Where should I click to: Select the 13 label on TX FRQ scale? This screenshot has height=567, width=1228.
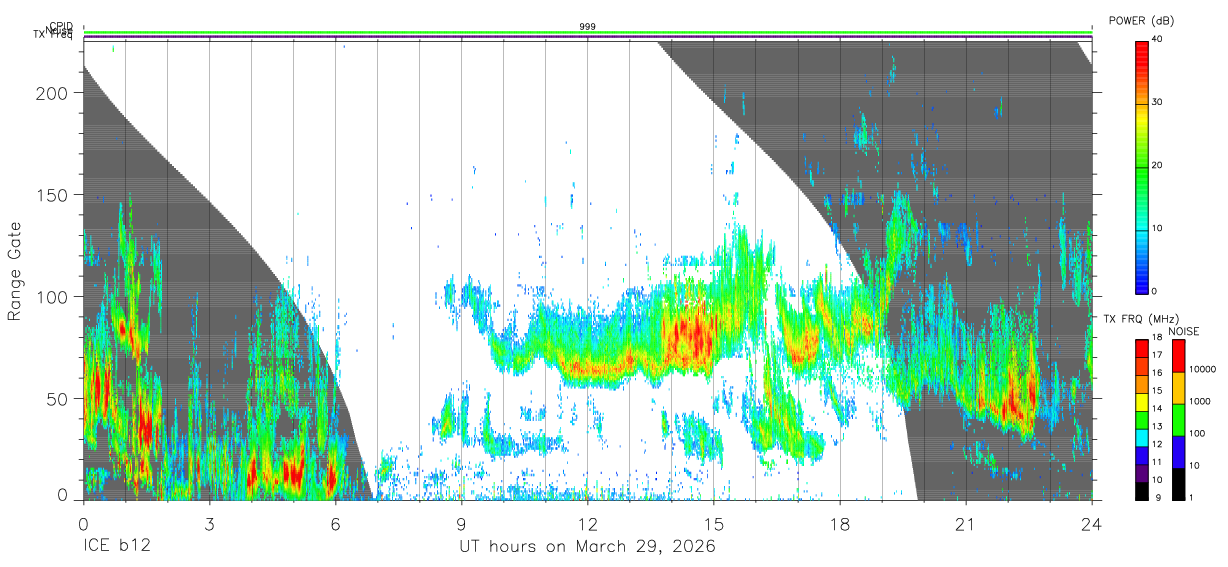point(1156,427)
